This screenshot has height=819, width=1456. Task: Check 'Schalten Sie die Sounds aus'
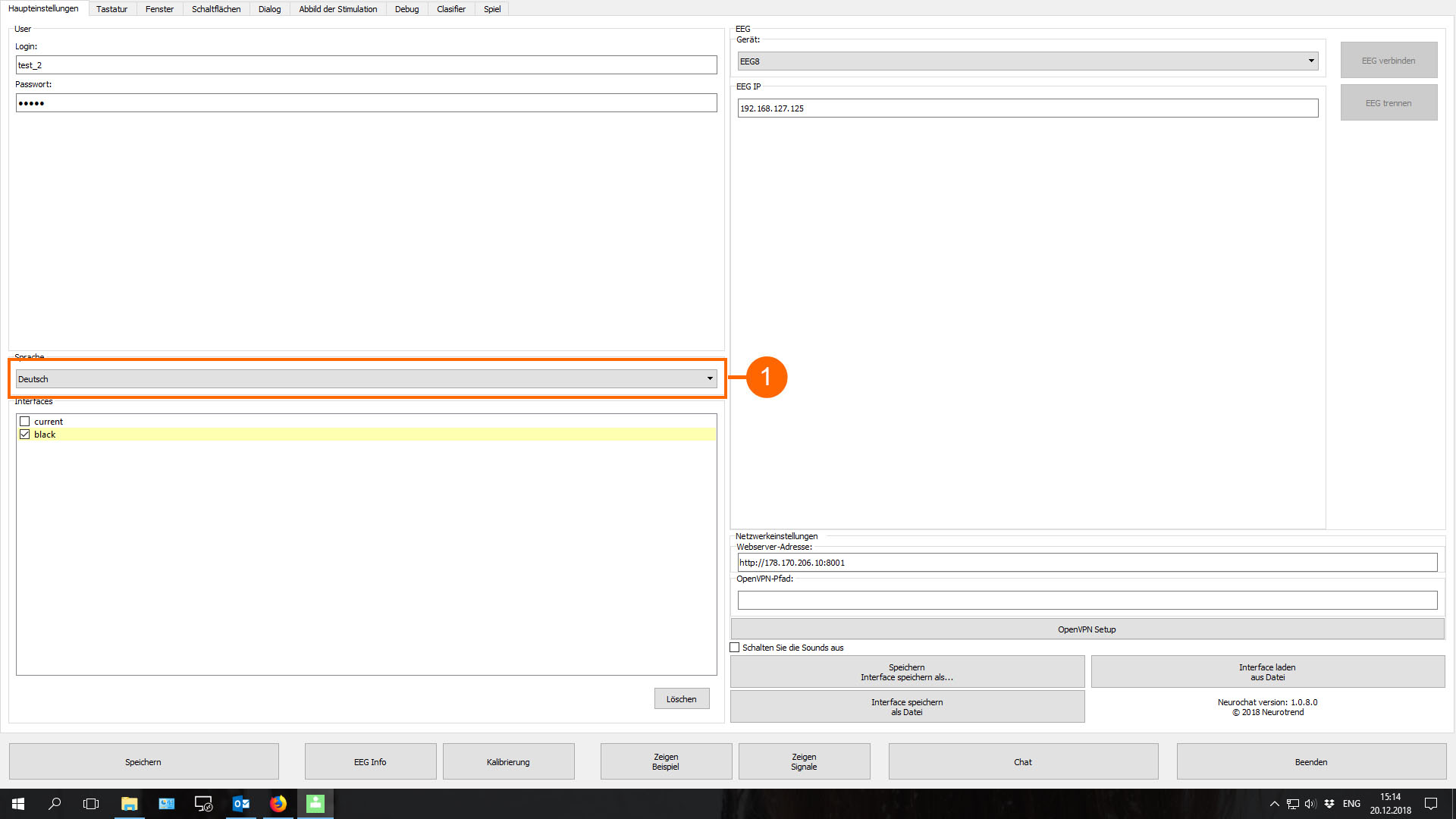(x=735, y=648)
